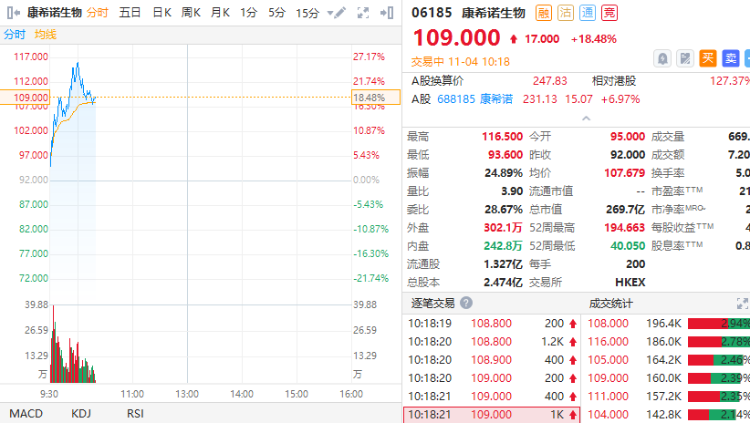Select the 15分 interval

307,13
